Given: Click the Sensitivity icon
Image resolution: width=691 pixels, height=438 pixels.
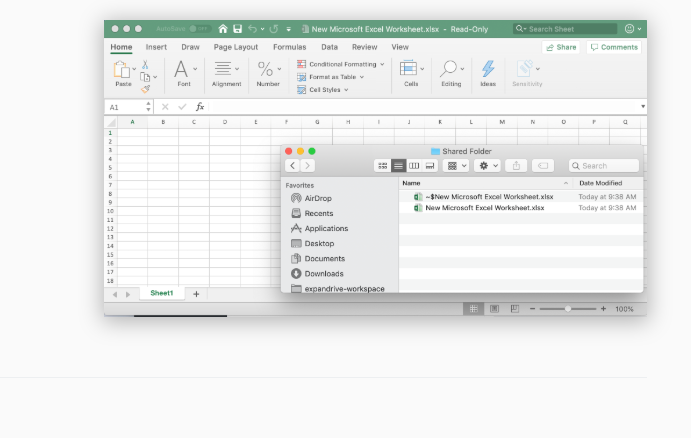Looking at the screenshot, I should 524,69.
